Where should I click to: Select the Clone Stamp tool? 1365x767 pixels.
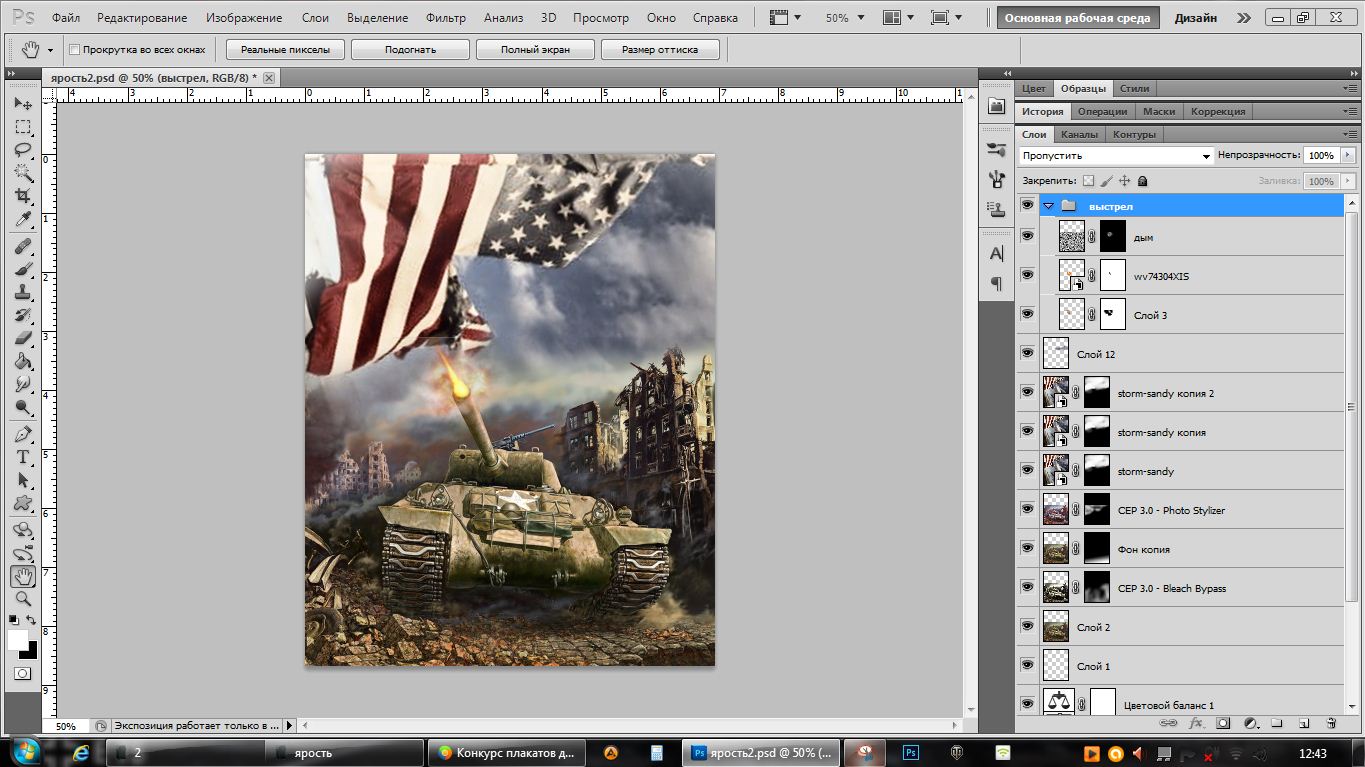pos(23,292)
